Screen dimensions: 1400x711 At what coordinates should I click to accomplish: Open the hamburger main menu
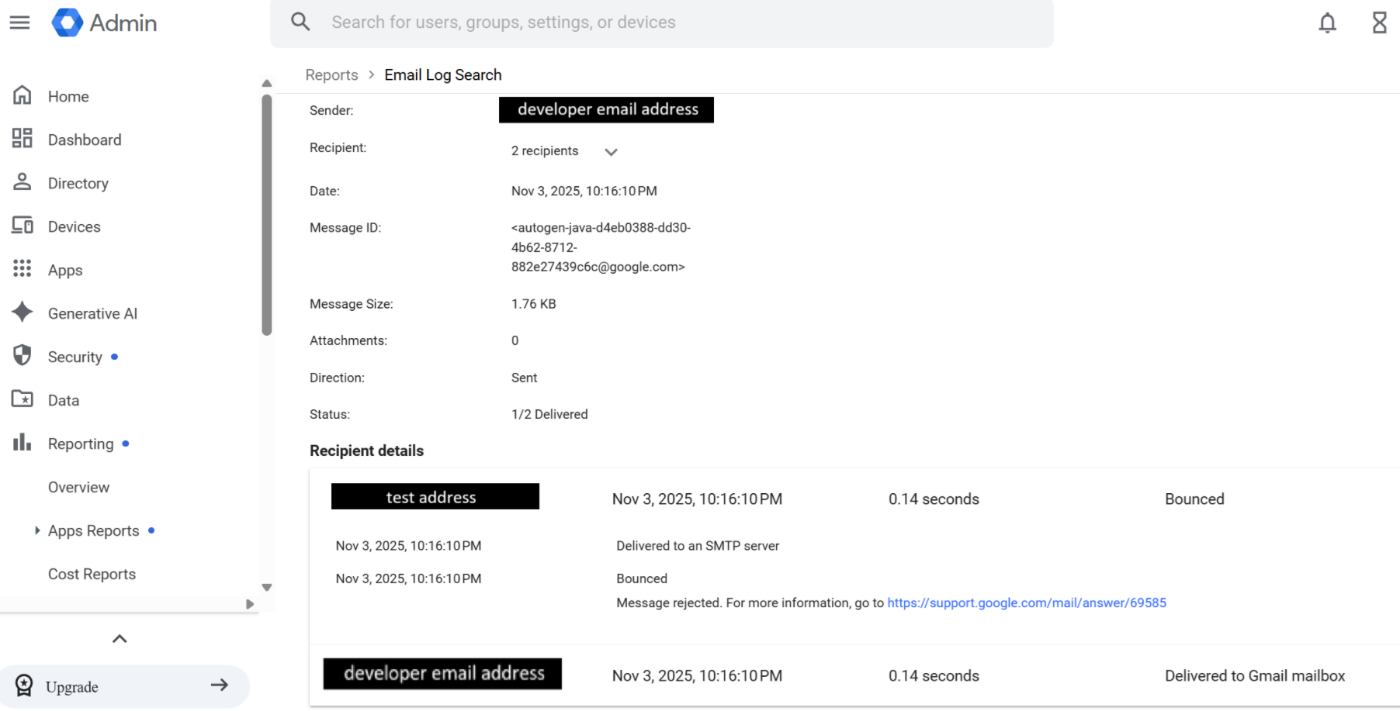pos(20,22)
